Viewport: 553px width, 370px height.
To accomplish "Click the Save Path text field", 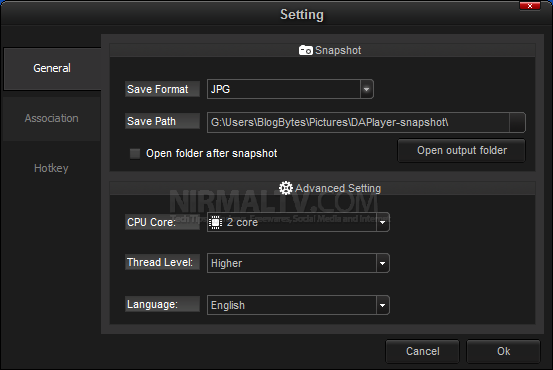I will coord(358,122).
